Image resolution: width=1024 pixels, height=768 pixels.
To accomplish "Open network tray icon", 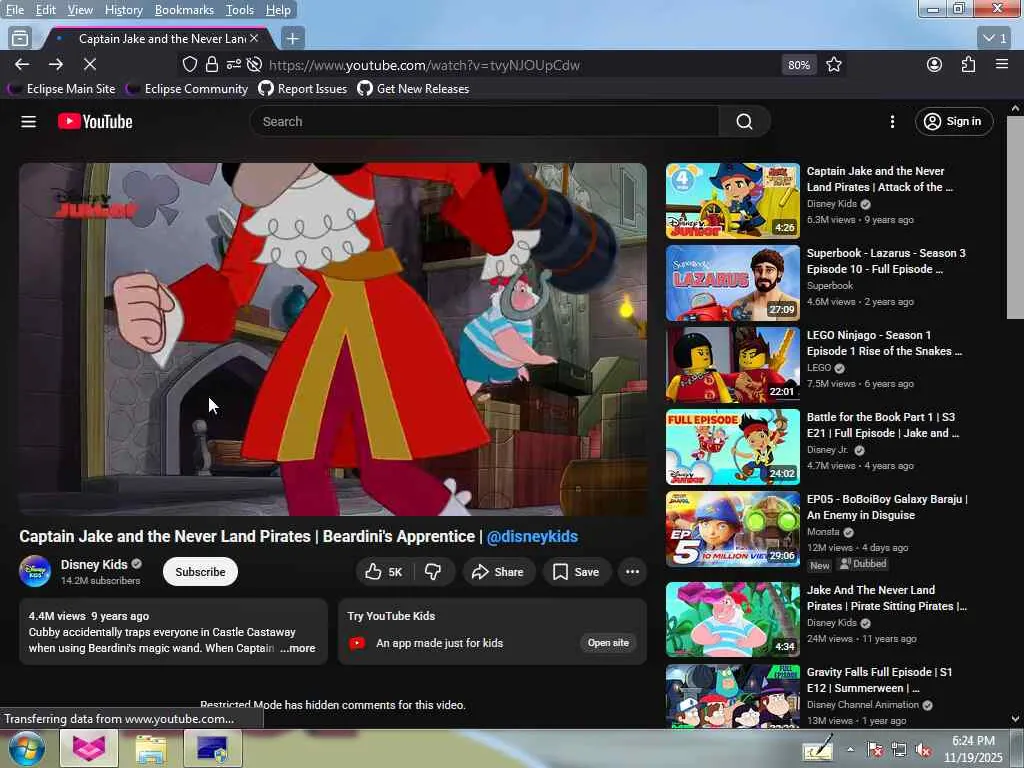I will click(899, 750).
